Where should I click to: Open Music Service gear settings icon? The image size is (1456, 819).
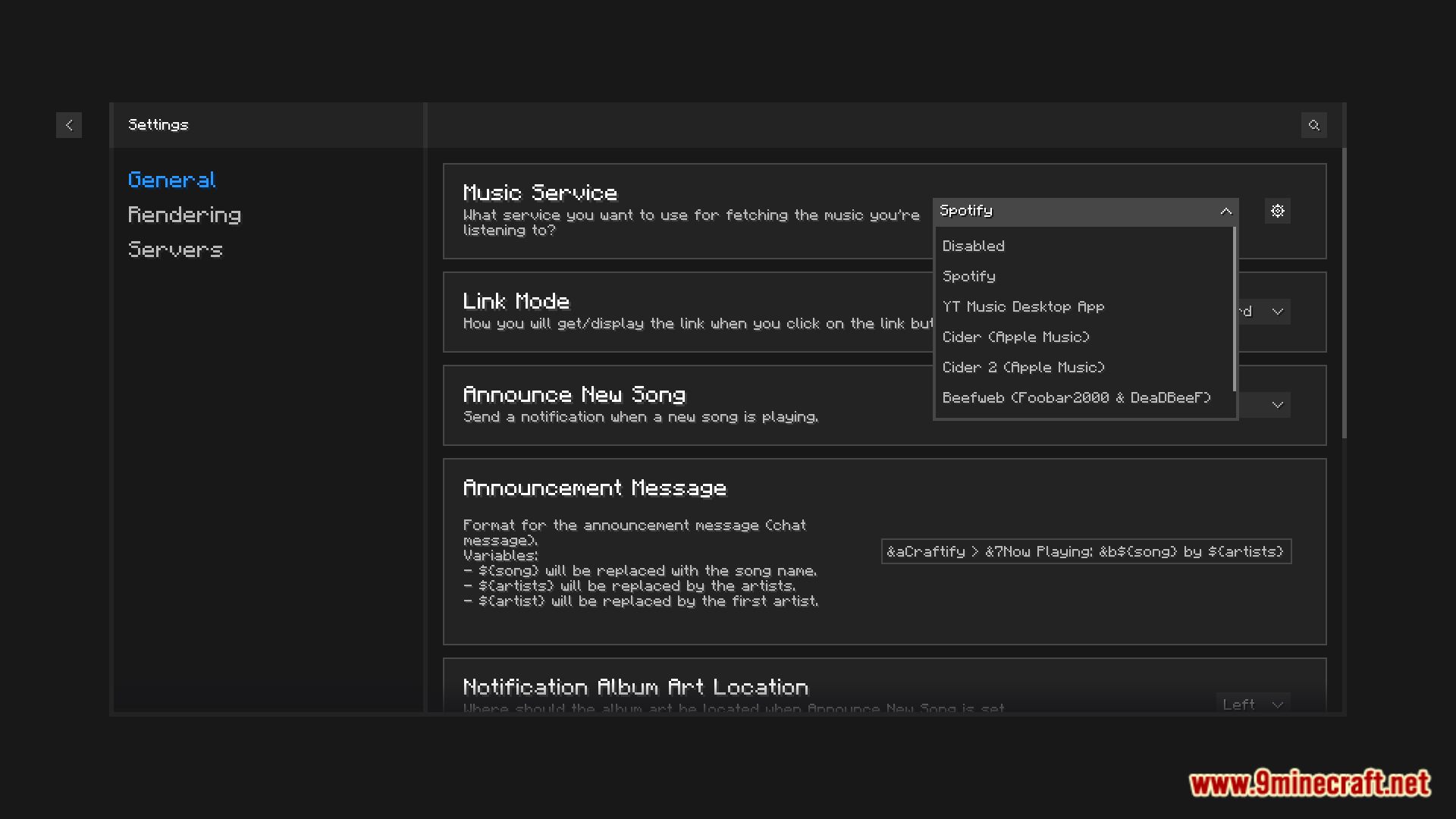point(1278,211)
